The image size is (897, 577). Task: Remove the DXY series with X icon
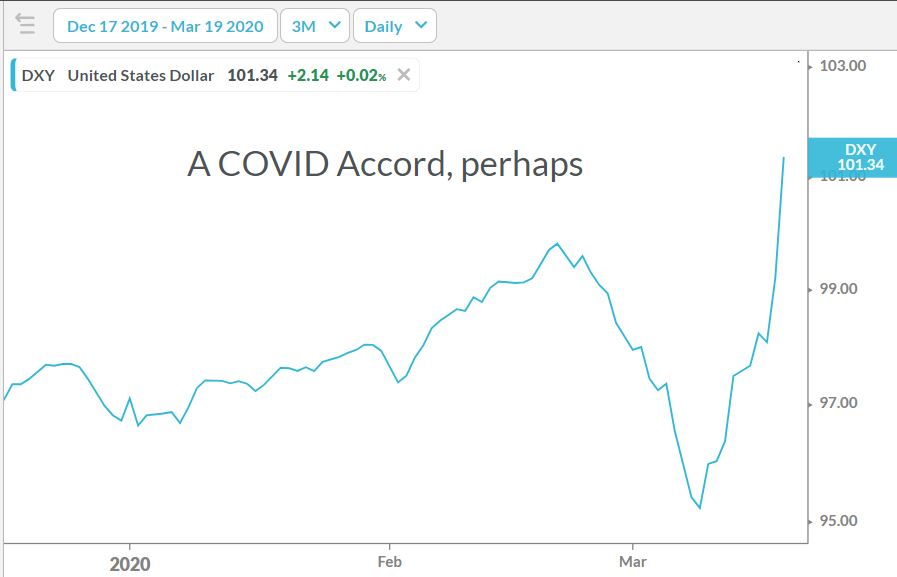click(x=403, y=75)
